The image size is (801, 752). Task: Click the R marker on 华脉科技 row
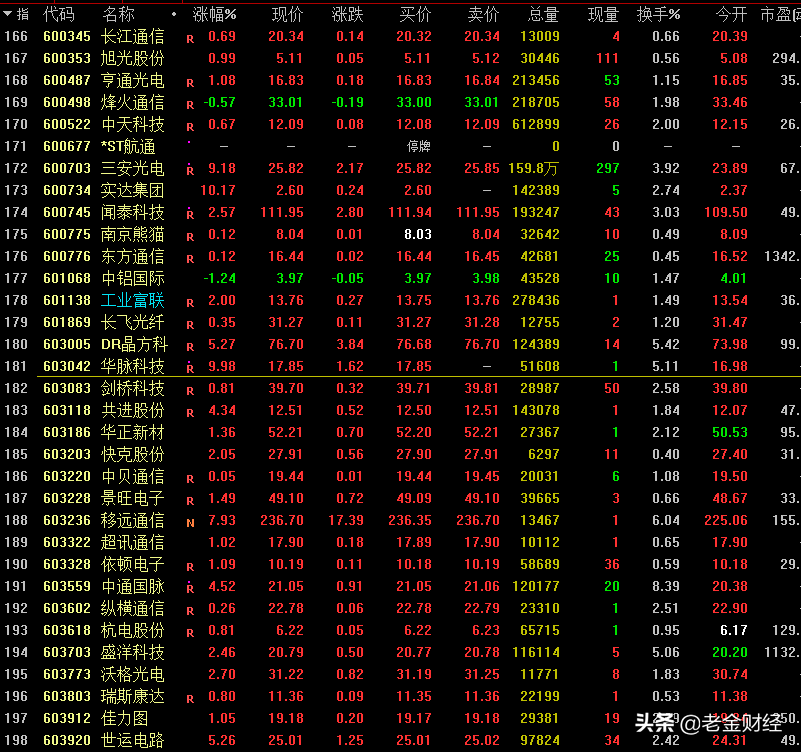pyautogui.click(x=190, y=368)
